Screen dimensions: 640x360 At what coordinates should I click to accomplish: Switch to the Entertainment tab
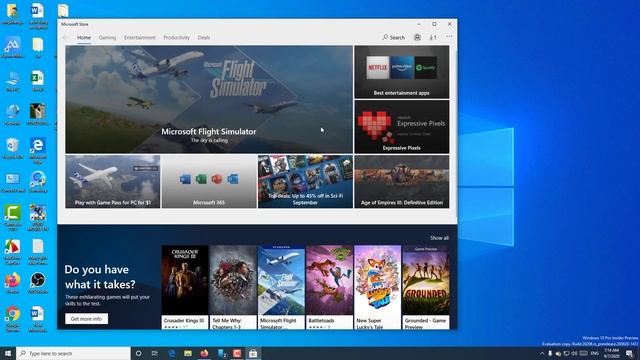point(140,38)
